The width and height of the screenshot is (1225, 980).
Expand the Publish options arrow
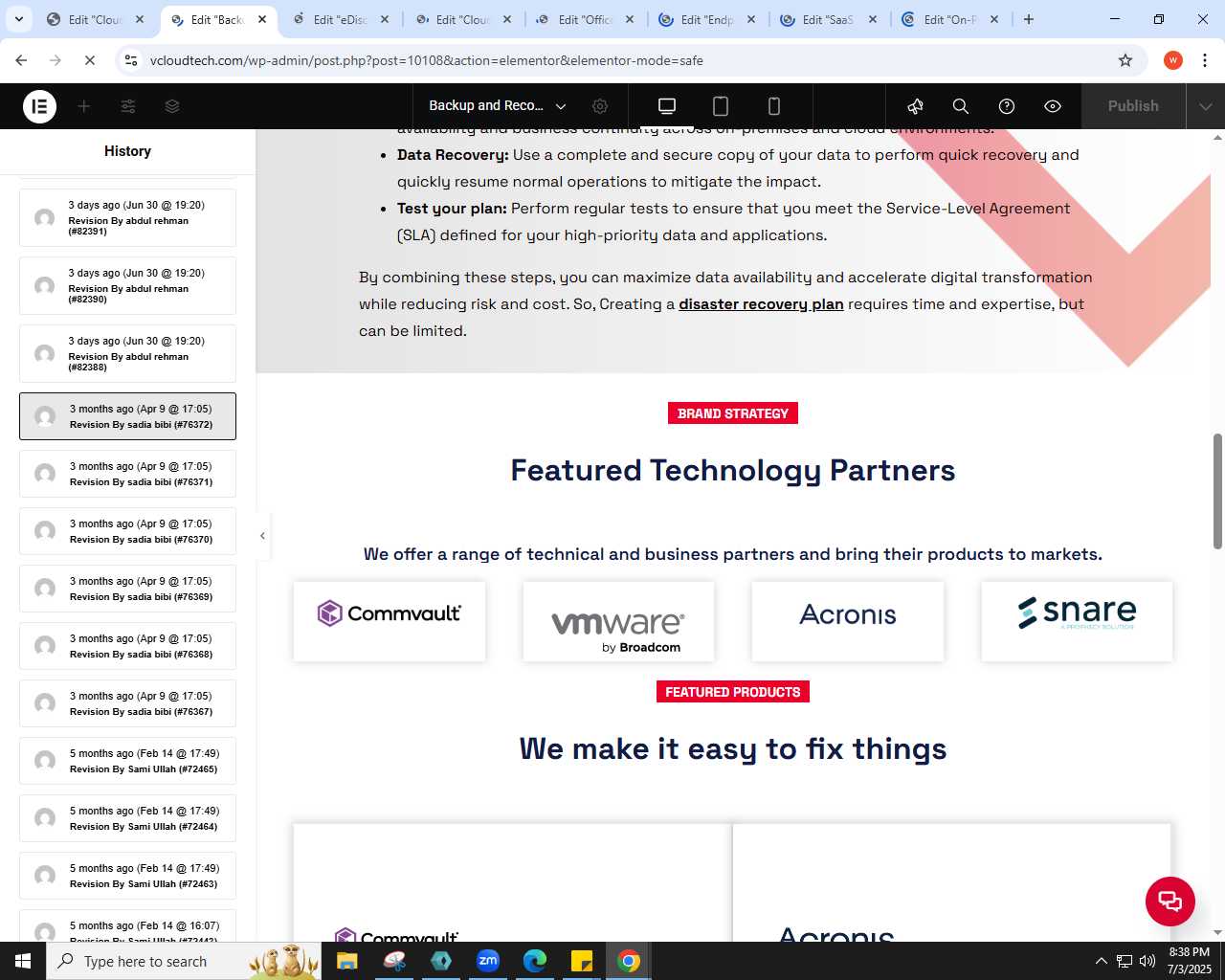1206,106
